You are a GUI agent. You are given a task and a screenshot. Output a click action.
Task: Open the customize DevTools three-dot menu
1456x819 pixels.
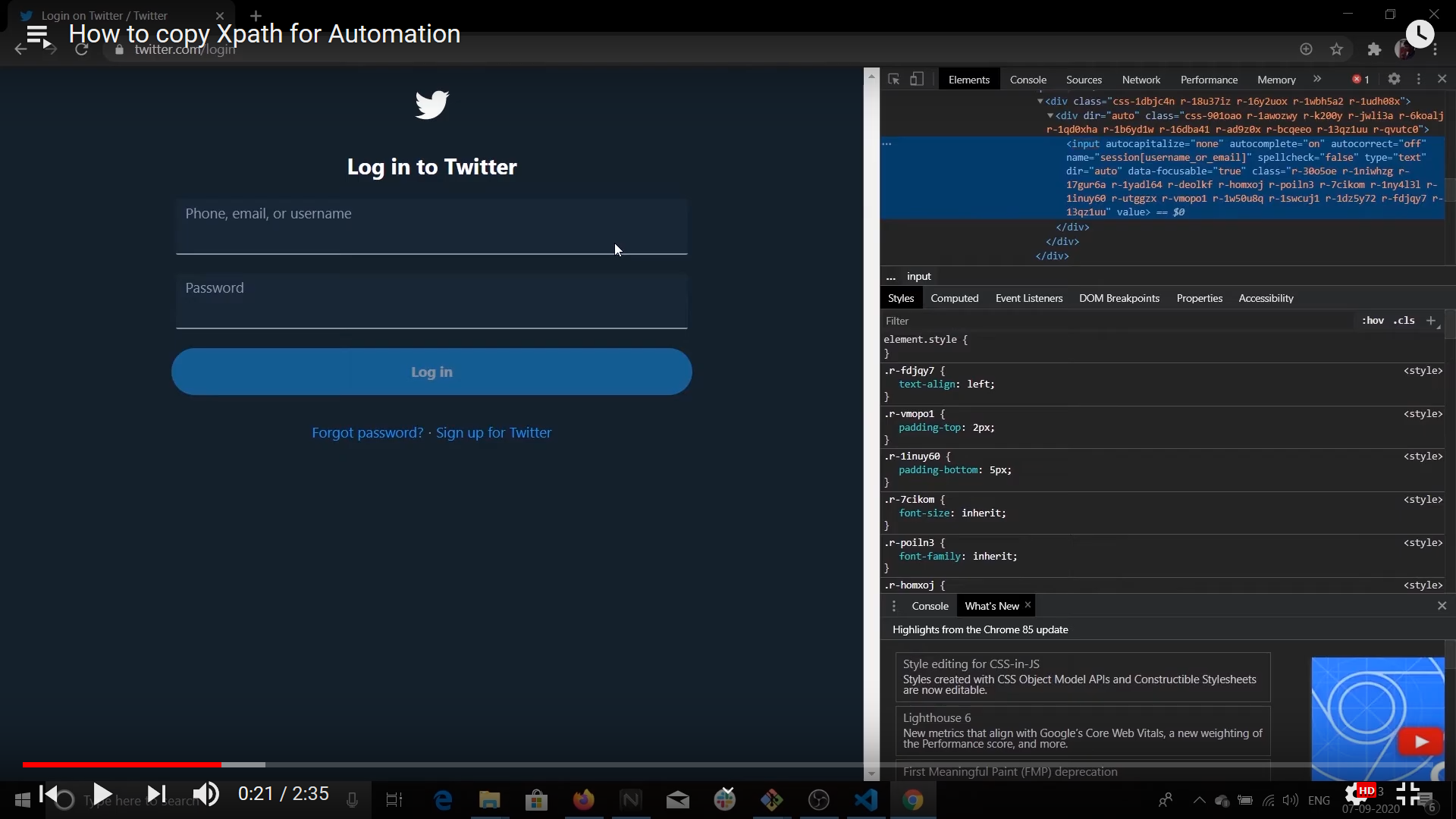click(1418, 79)
